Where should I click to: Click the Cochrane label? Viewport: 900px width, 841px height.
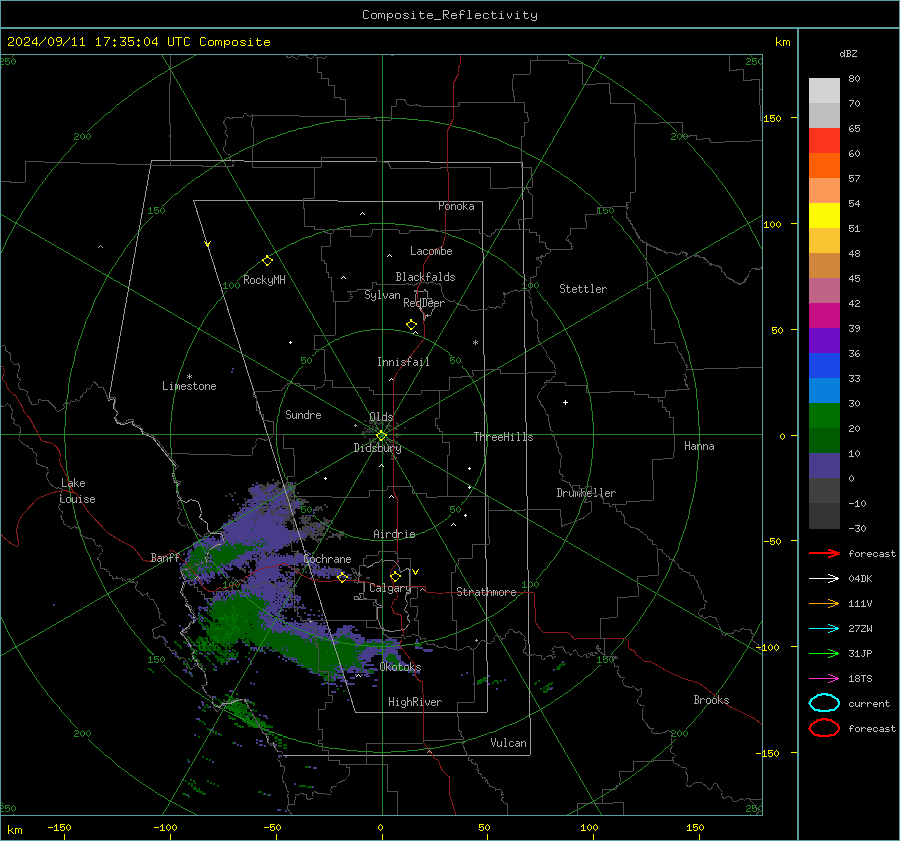click(x=327, y=559)
